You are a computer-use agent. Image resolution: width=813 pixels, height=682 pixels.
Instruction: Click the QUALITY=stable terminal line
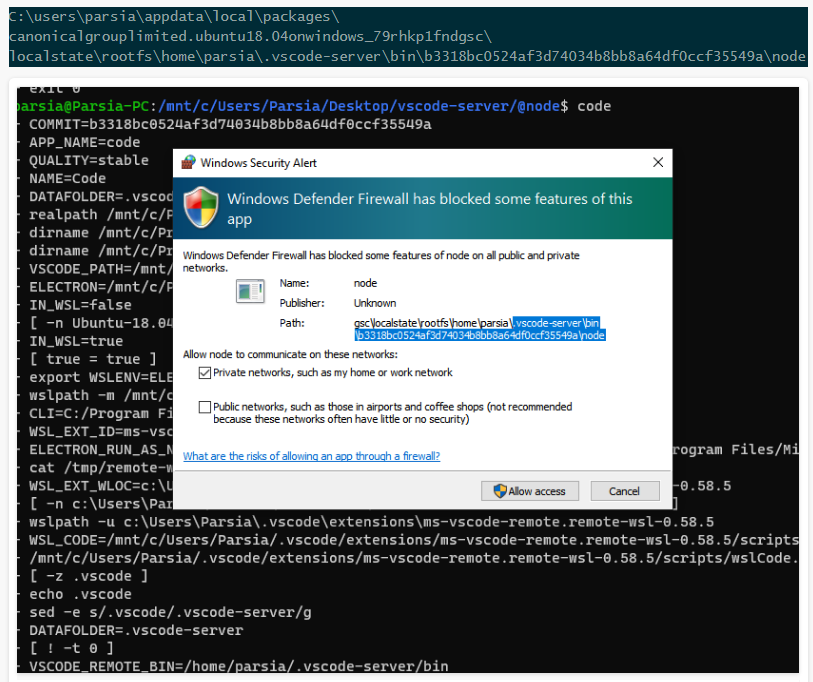pyautogui.click(x=89, y=160)
